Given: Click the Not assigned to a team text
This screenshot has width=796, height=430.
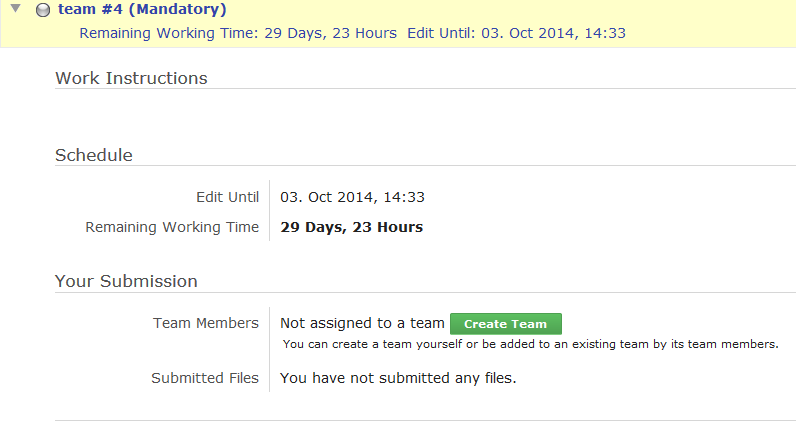Looking at the screenshot, I should [x=362, y=323].
